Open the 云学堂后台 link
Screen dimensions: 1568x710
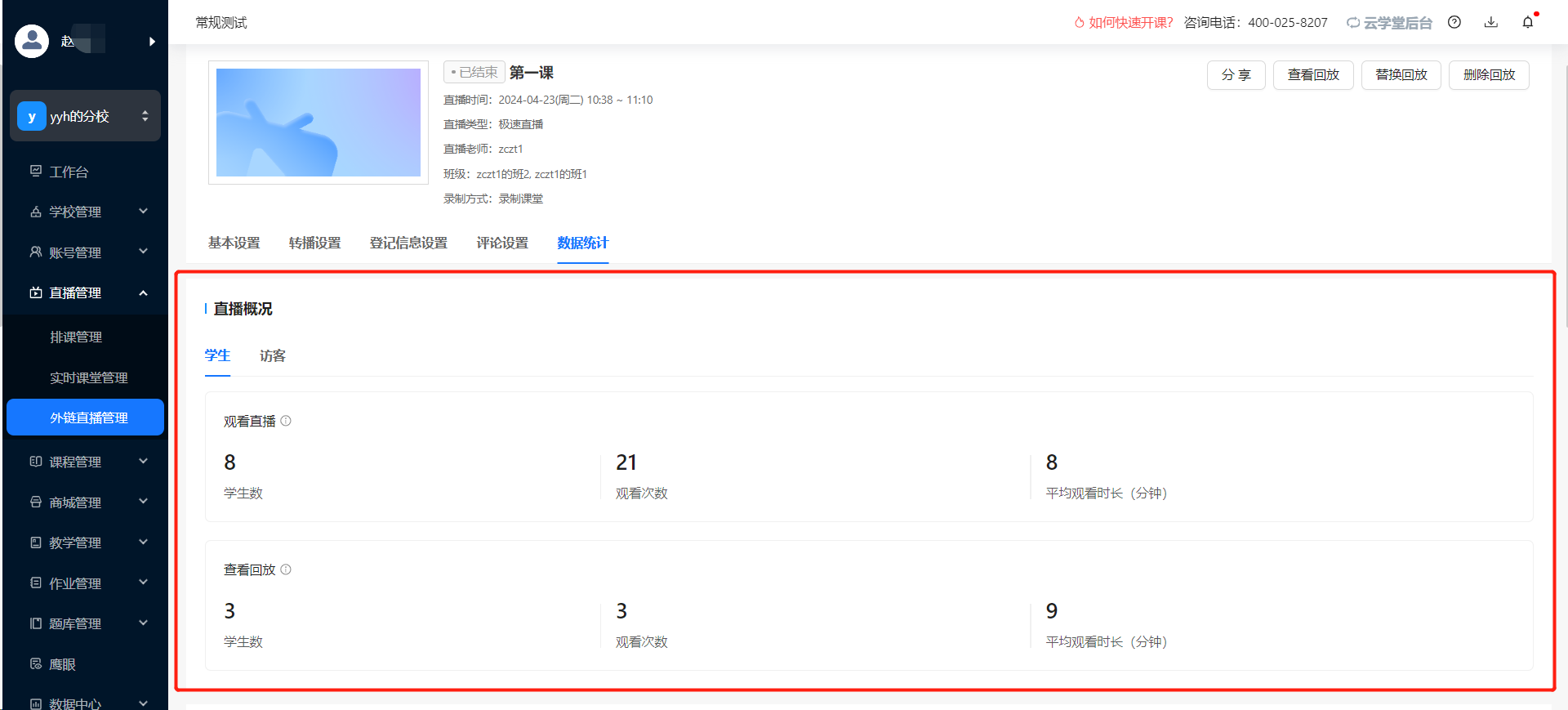click(x=1389, y=23)
